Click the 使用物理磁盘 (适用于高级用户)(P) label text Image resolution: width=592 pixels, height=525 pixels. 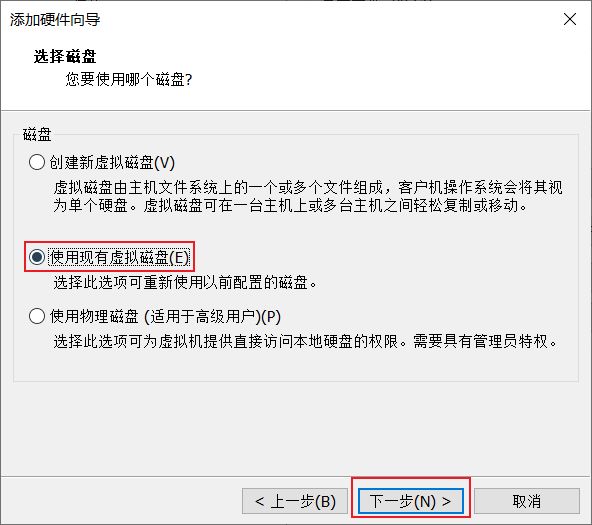(165, 316)
